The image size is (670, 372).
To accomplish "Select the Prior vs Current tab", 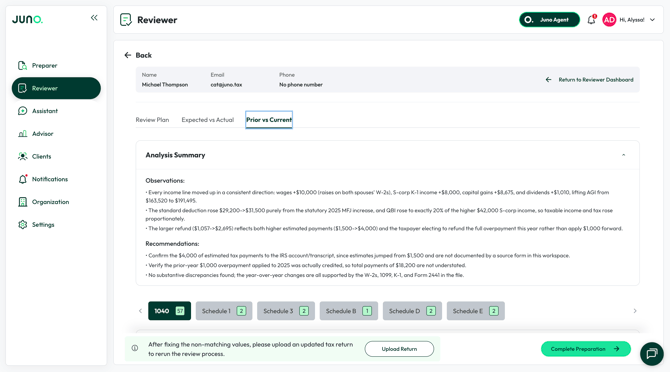I will [x=269, y=120].
